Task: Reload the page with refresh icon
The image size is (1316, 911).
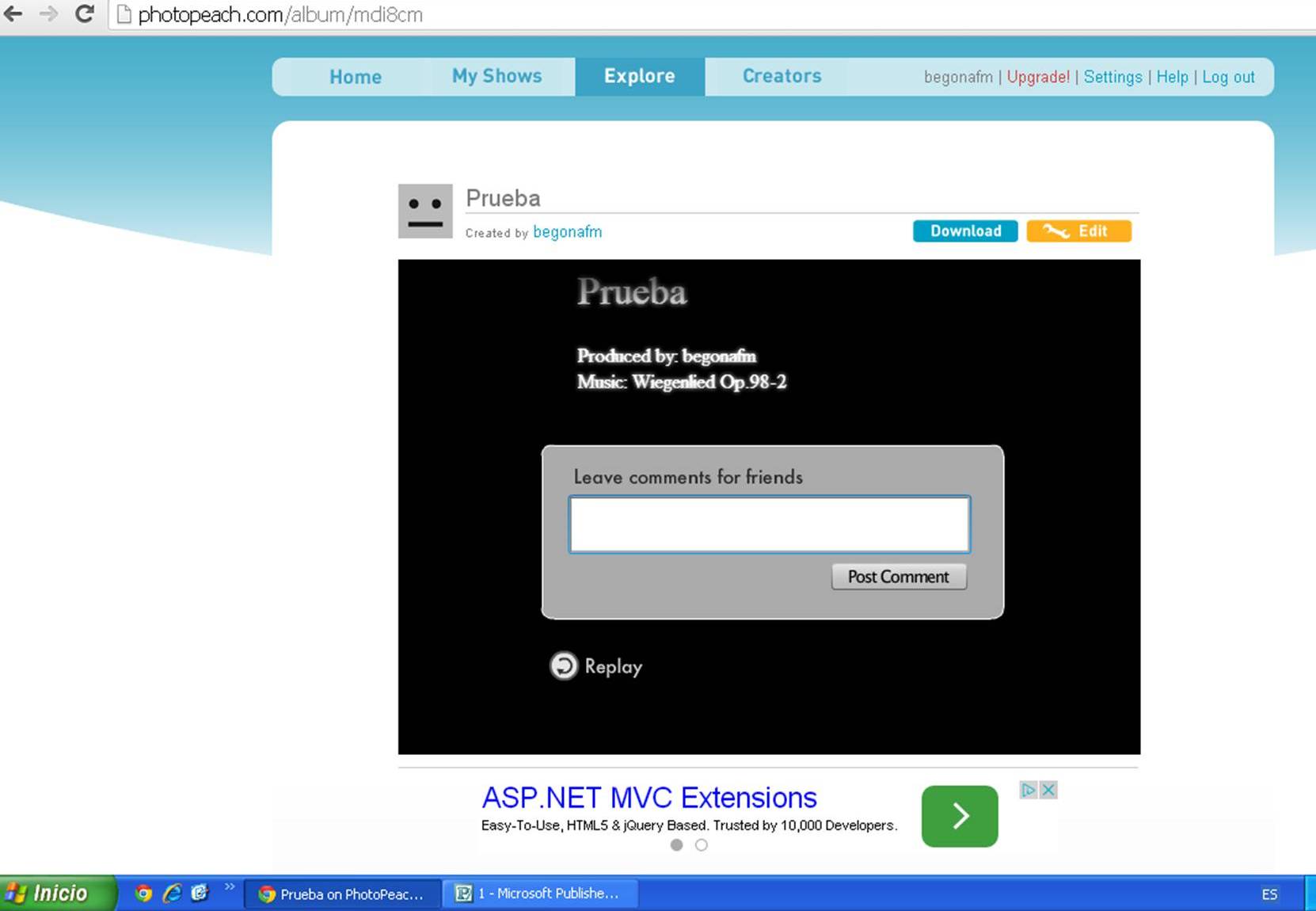Action: [x=84, y=13]
